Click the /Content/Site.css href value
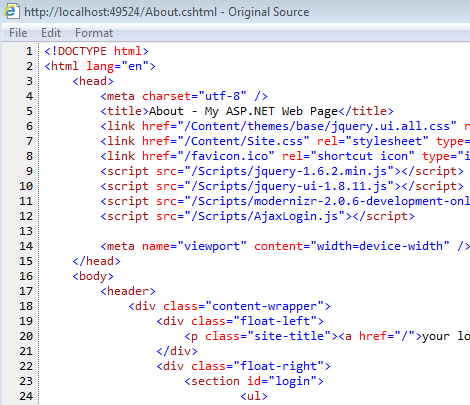Viewport: 470px width, 405px height. tap(243, 141)
